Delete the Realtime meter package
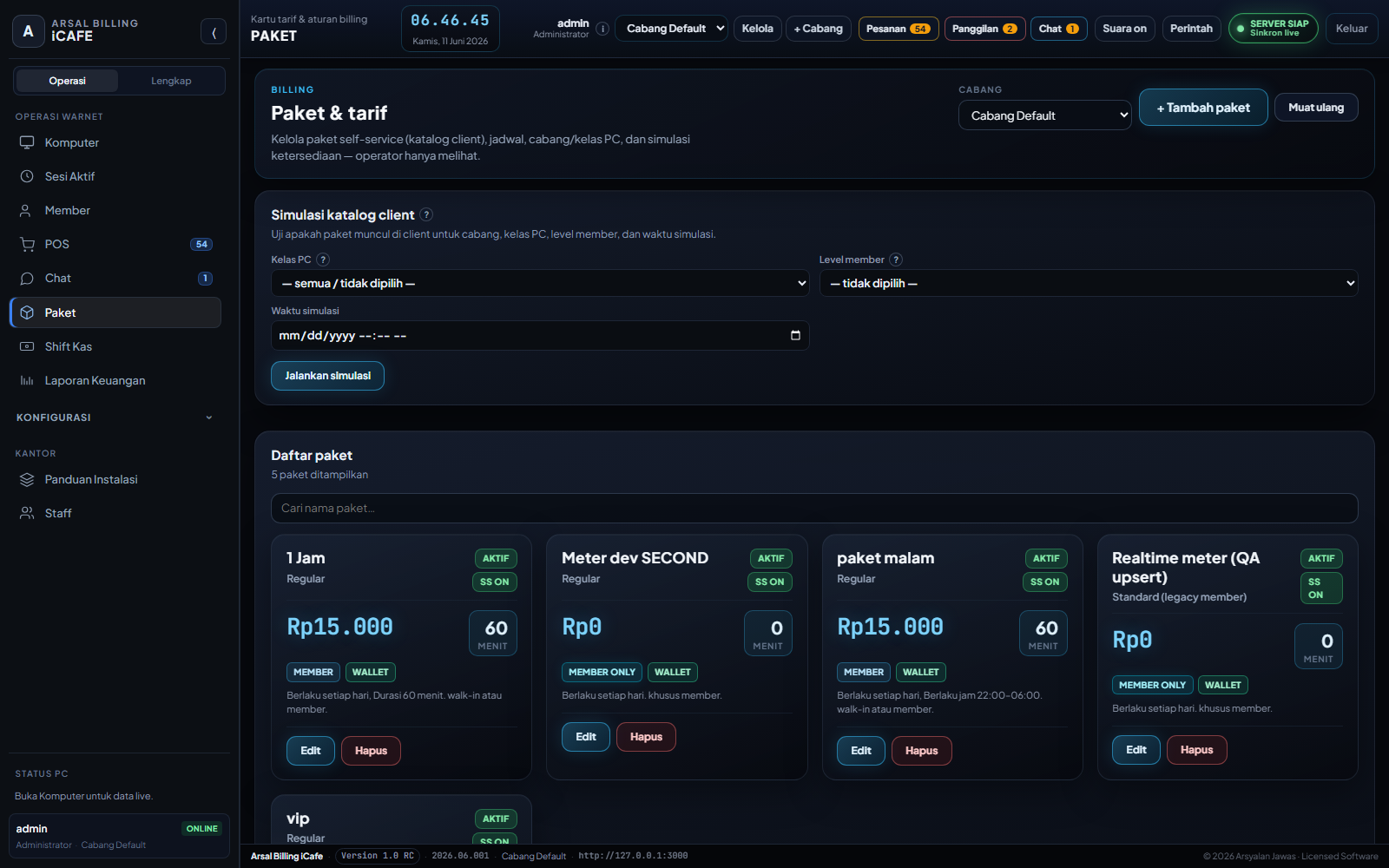Image resolution: width=1389 pixels, height=868 pixels. [1196, 750]
